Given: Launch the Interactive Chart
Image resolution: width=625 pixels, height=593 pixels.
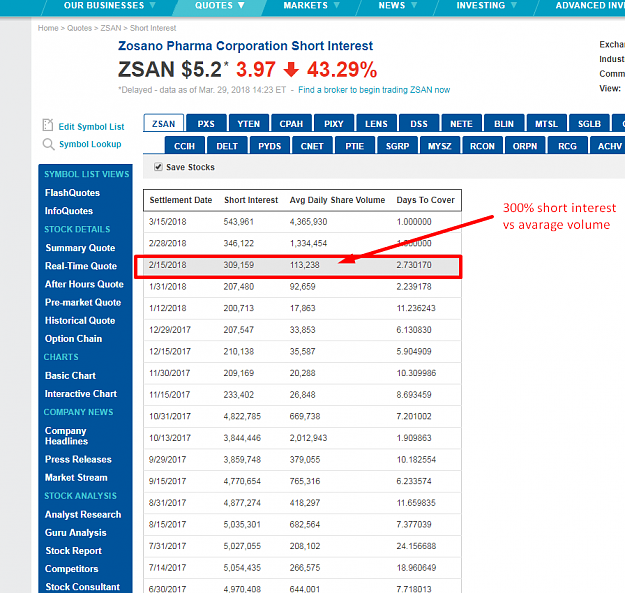Looking at the screenshot, I should point(81,394).
